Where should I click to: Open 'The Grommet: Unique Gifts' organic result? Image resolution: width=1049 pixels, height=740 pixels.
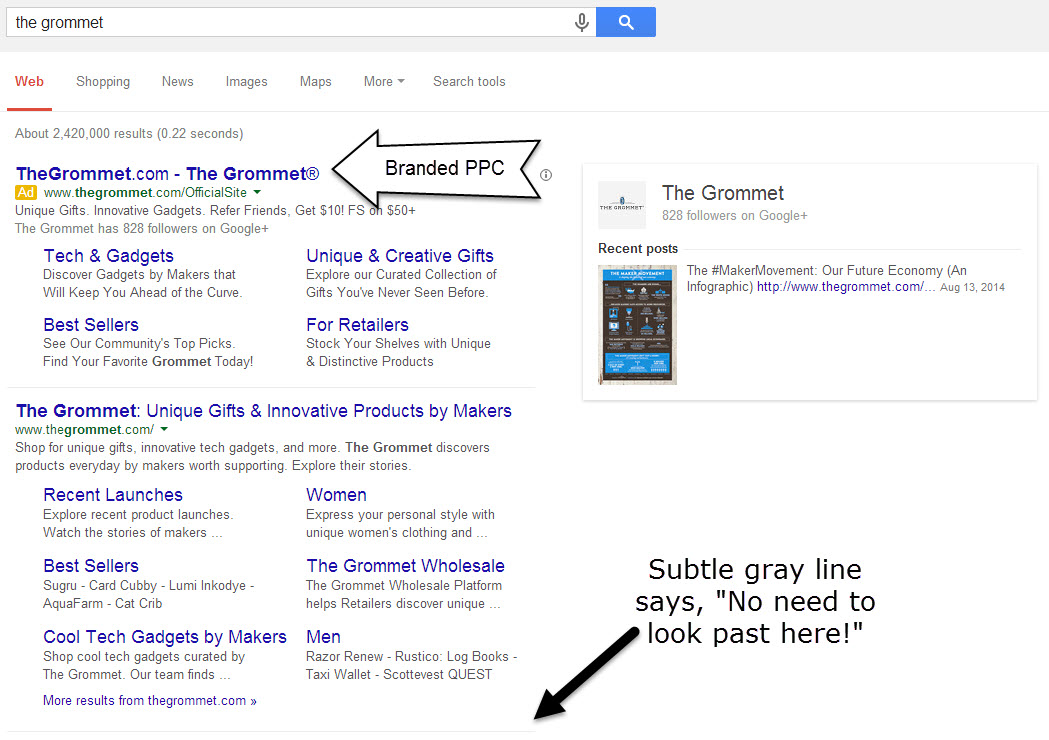point(264,411)
